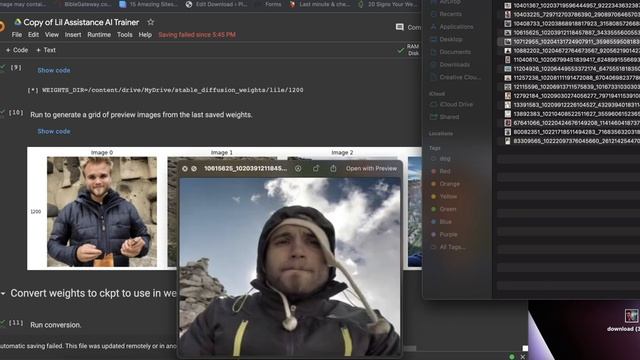The width and height of the screenshot is (640, 360).
Task: Click the Drive icon beside notebook title
Action: pyautogui.click(x=18, y=22)
